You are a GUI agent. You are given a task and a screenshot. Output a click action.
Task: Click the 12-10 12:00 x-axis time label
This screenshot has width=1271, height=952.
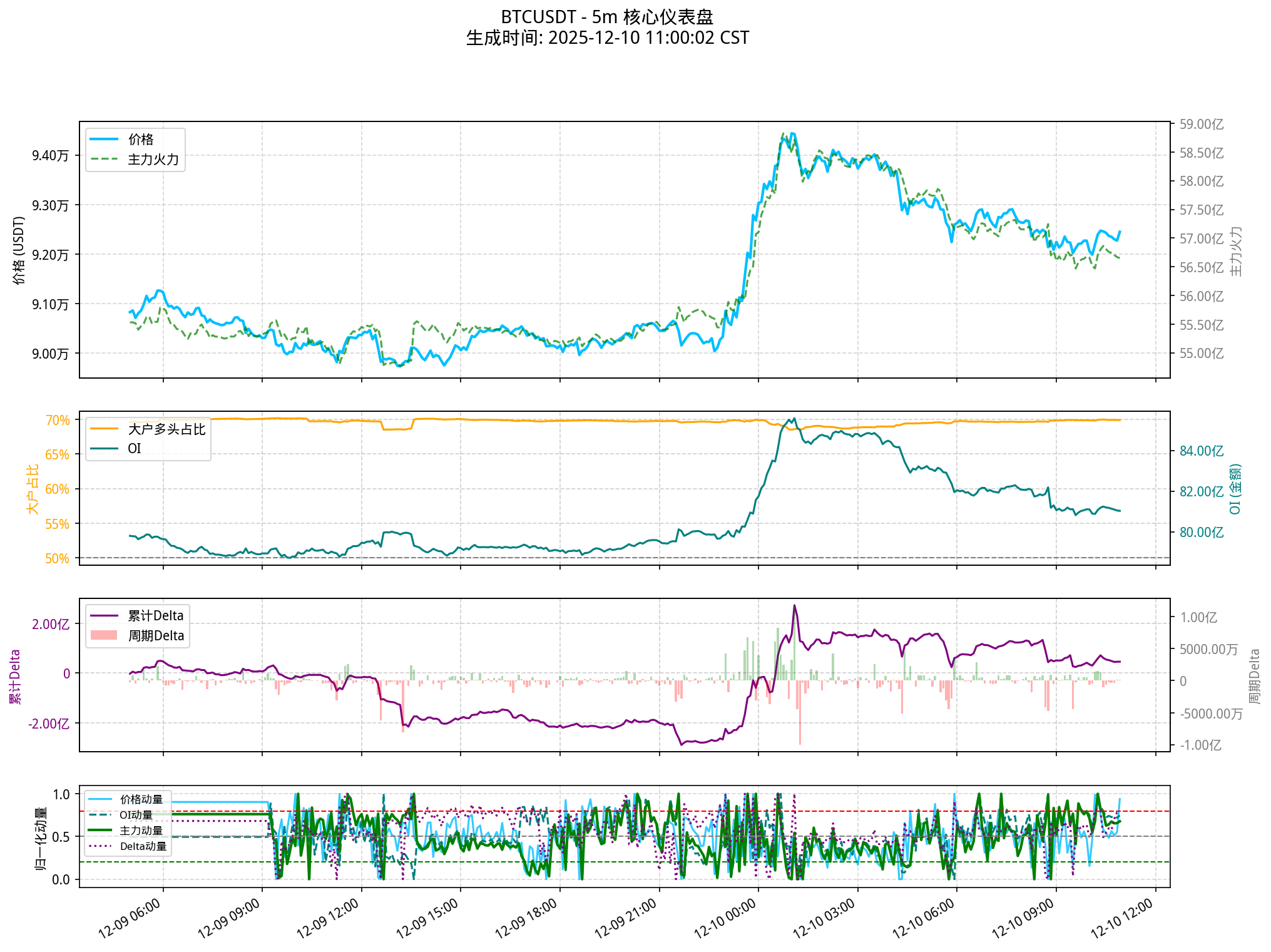[x=1123, y=918]
